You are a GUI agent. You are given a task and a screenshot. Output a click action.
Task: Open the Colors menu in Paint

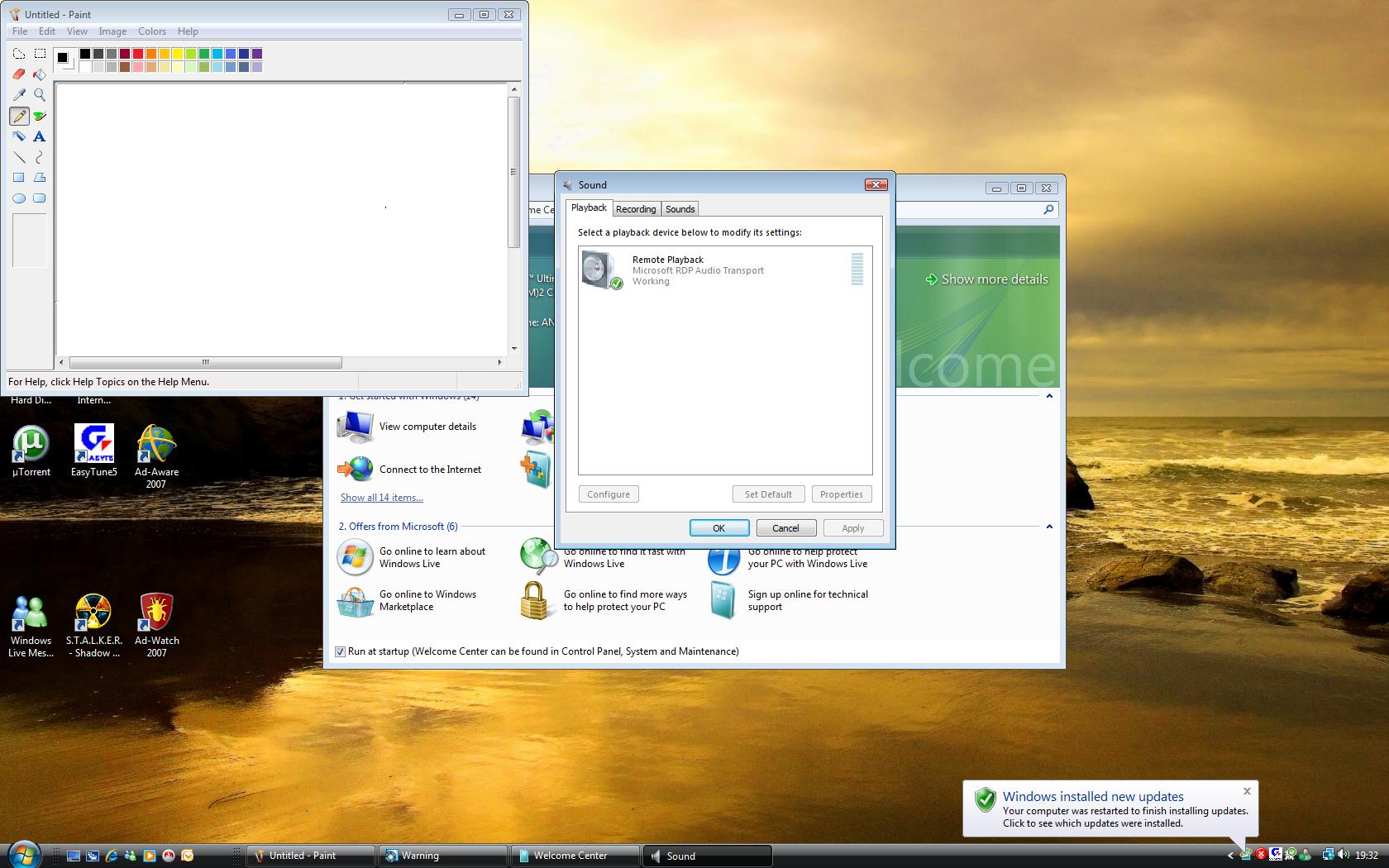[152, 31]
